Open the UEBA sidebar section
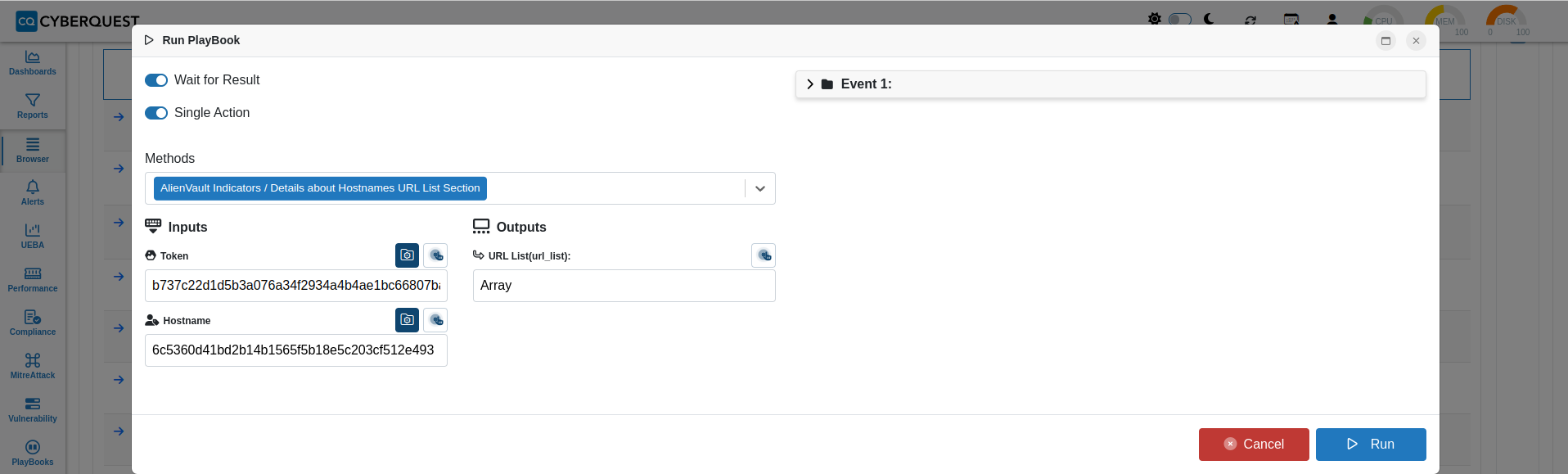1568x474 pixels. point(33,235)
